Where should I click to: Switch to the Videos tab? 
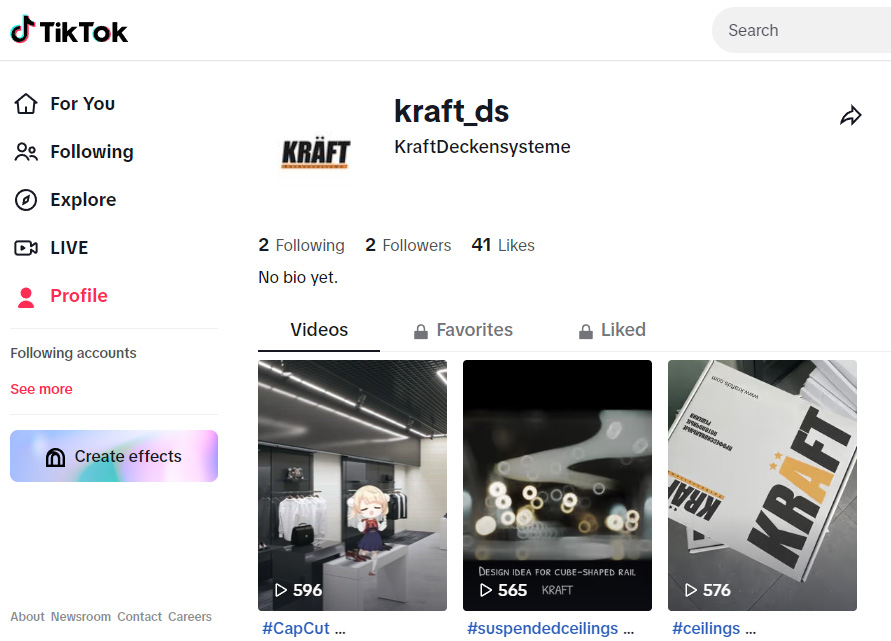click(x=319, y=330)
